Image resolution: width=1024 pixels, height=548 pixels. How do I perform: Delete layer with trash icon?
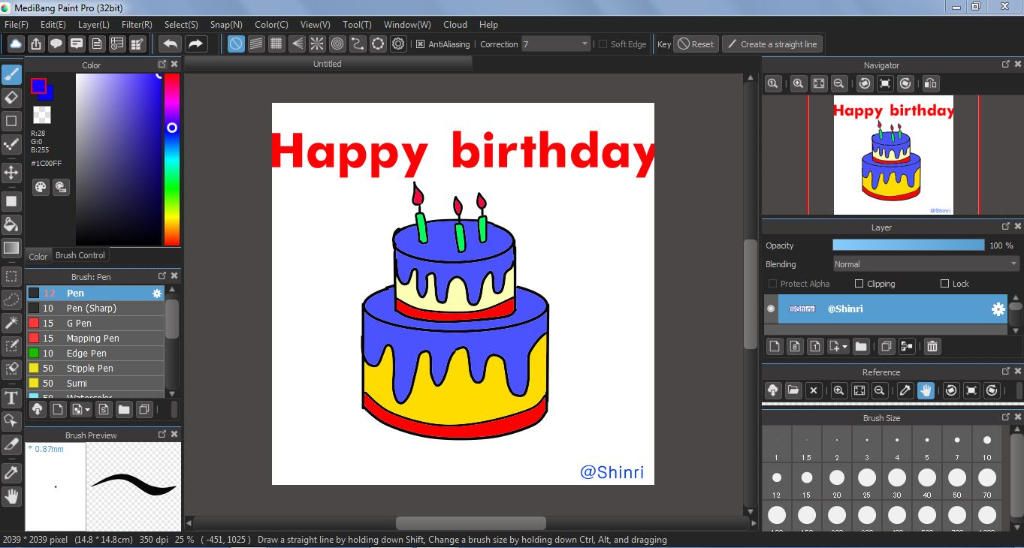pos(933,346)
